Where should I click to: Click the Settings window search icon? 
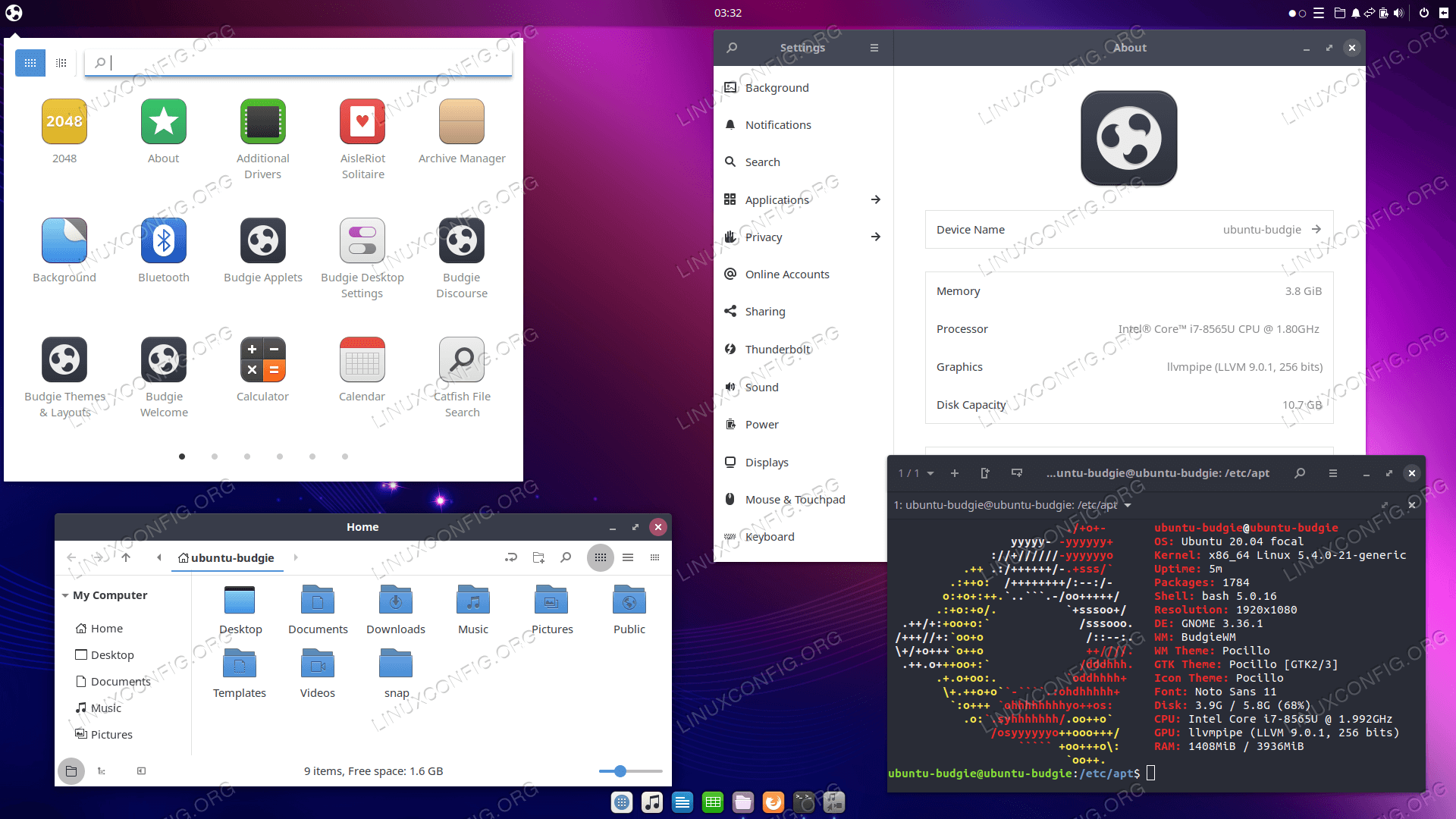click(x=732, y=48)
